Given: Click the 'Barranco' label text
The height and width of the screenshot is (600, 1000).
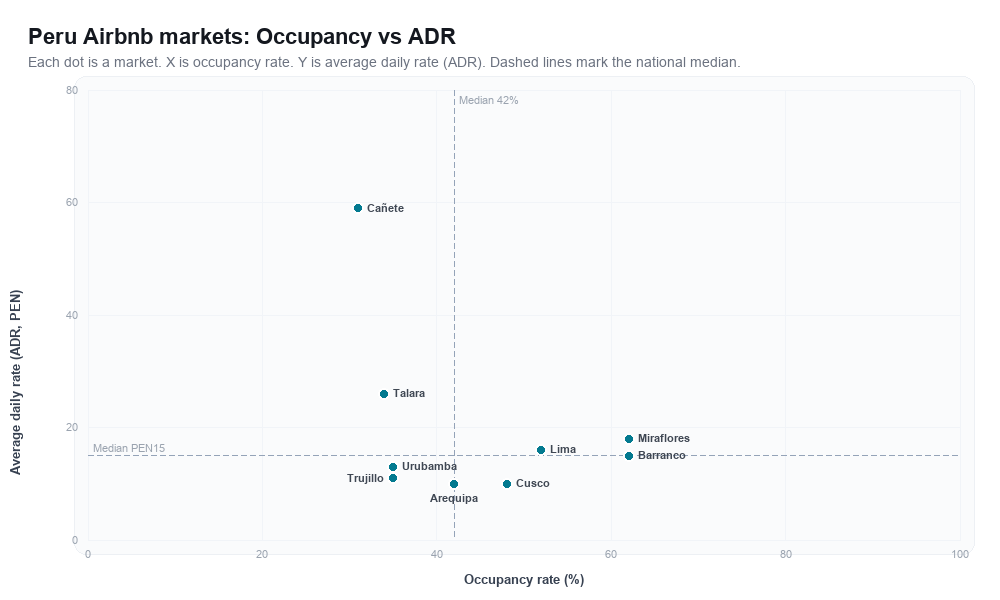Looking at the screenshot, I should (662, 455).
